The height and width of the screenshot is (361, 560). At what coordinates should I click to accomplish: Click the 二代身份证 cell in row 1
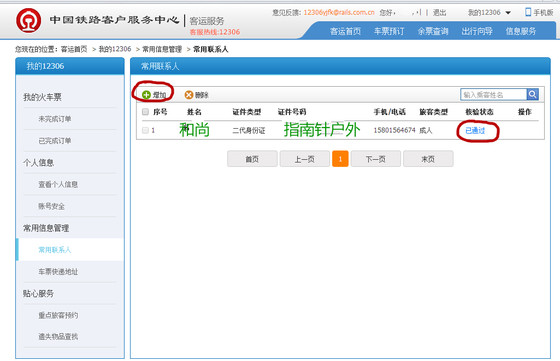pos(249,130)
